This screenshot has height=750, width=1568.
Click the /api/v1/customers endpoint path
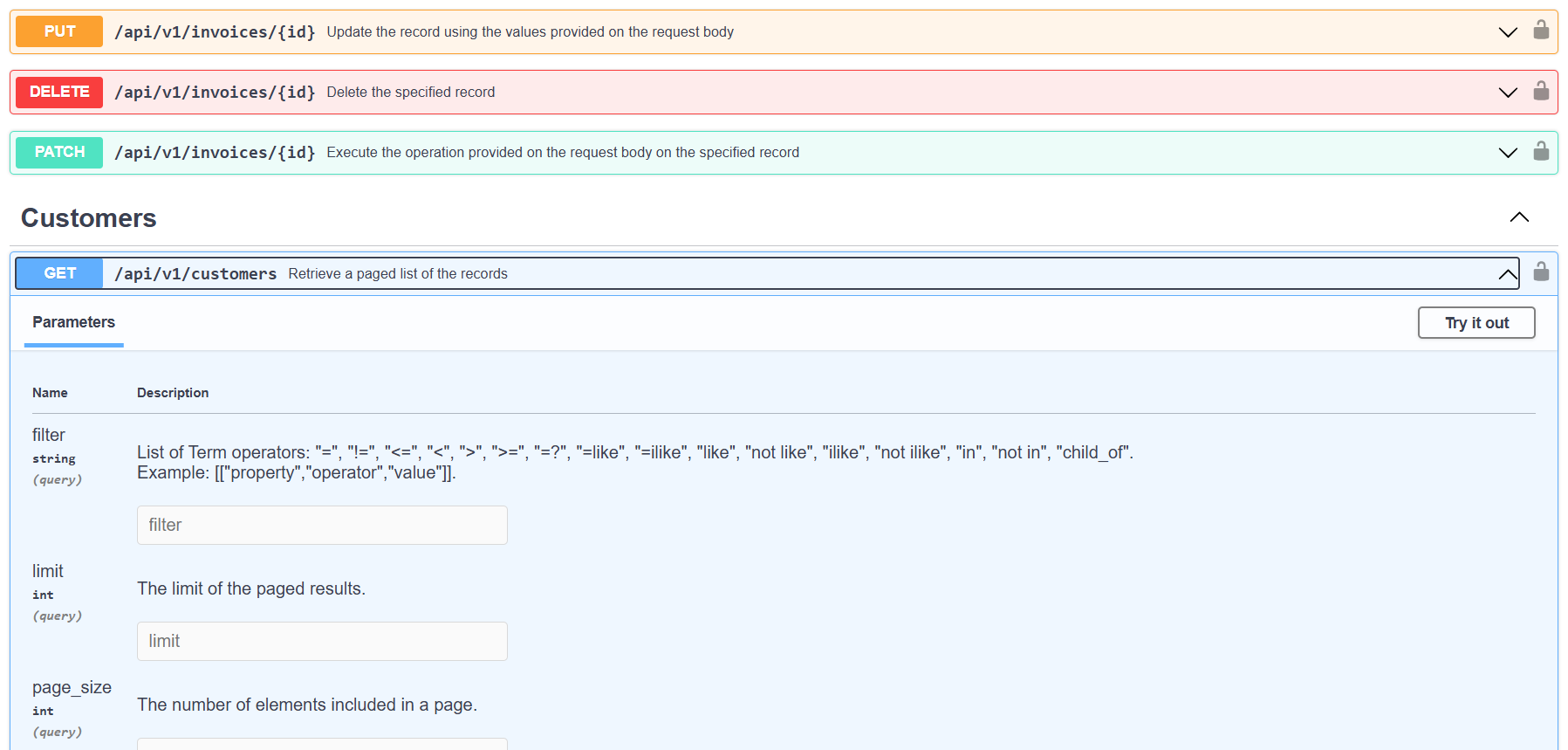195,274
